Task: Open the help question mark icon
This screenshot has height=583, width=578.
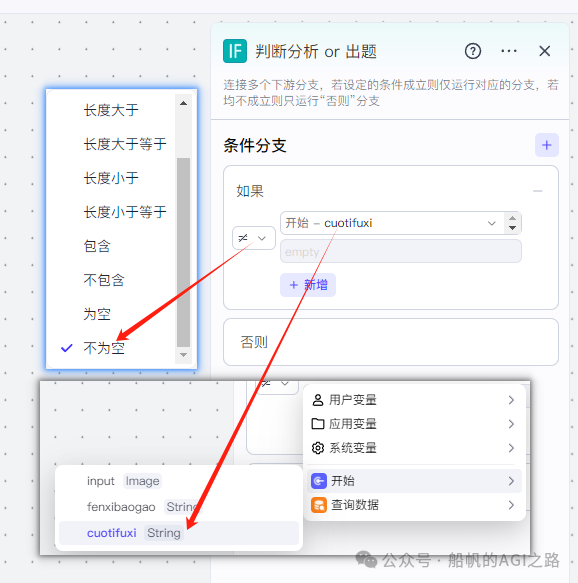Action: point(472,51)
